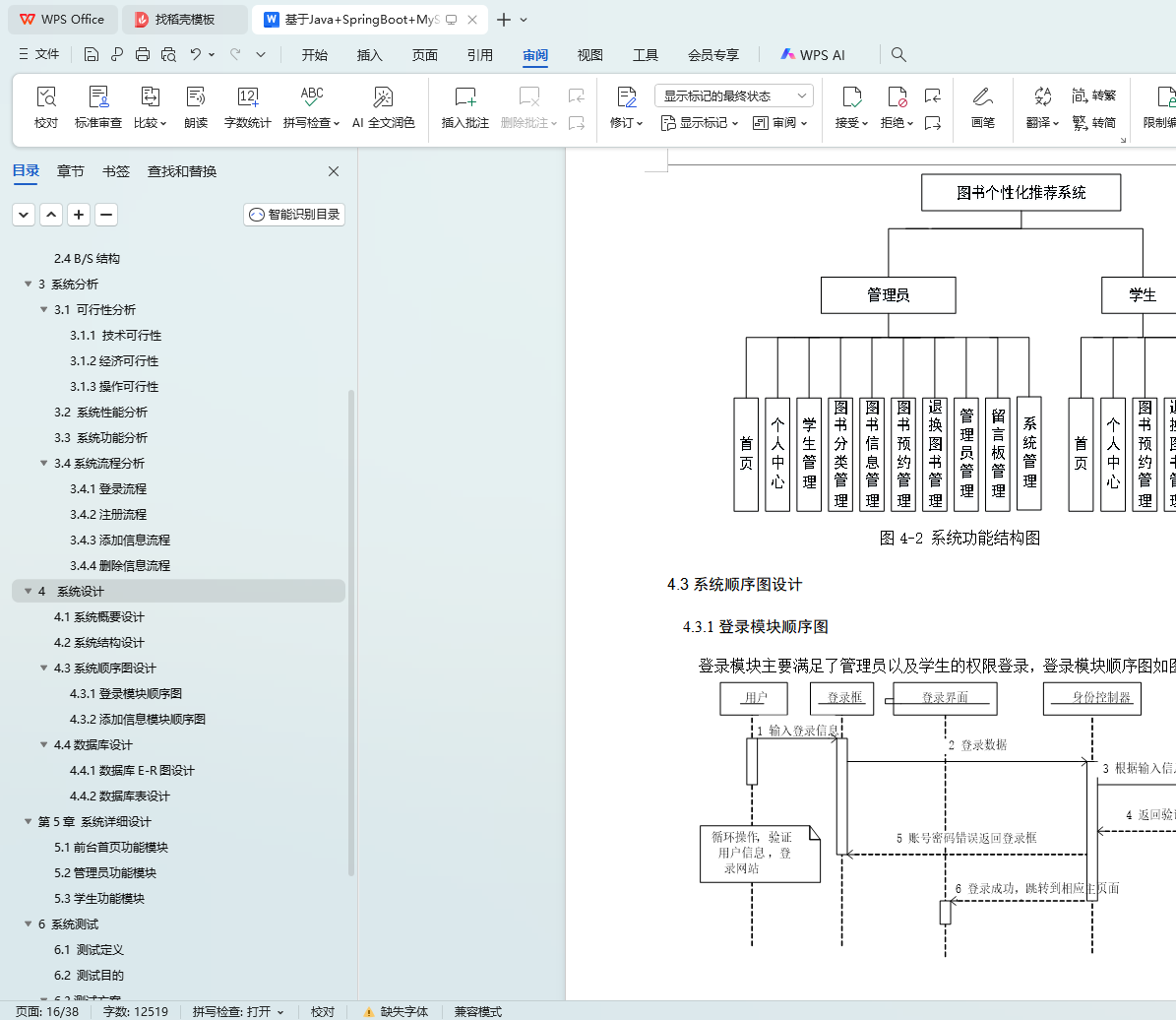Image resolution: width=1176 pixels, height=1020 pixels.
Task: Collapse the 3.4 系统流程分析 node
Action: click(43, 463)
